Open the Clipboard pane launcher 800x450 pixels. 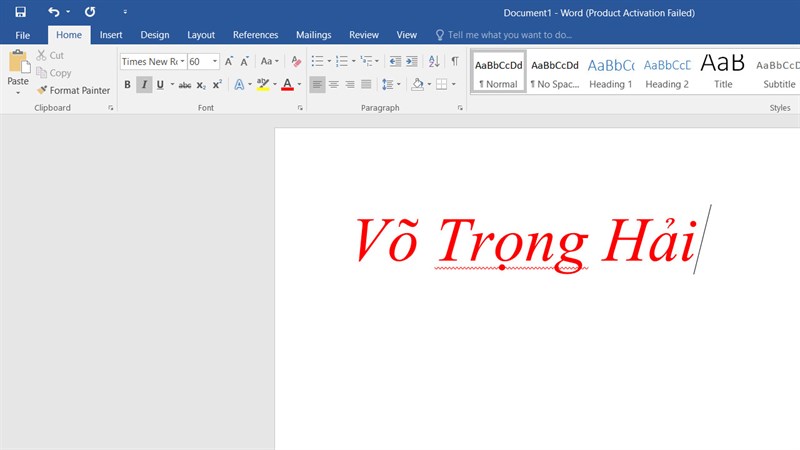coord(111,108)
